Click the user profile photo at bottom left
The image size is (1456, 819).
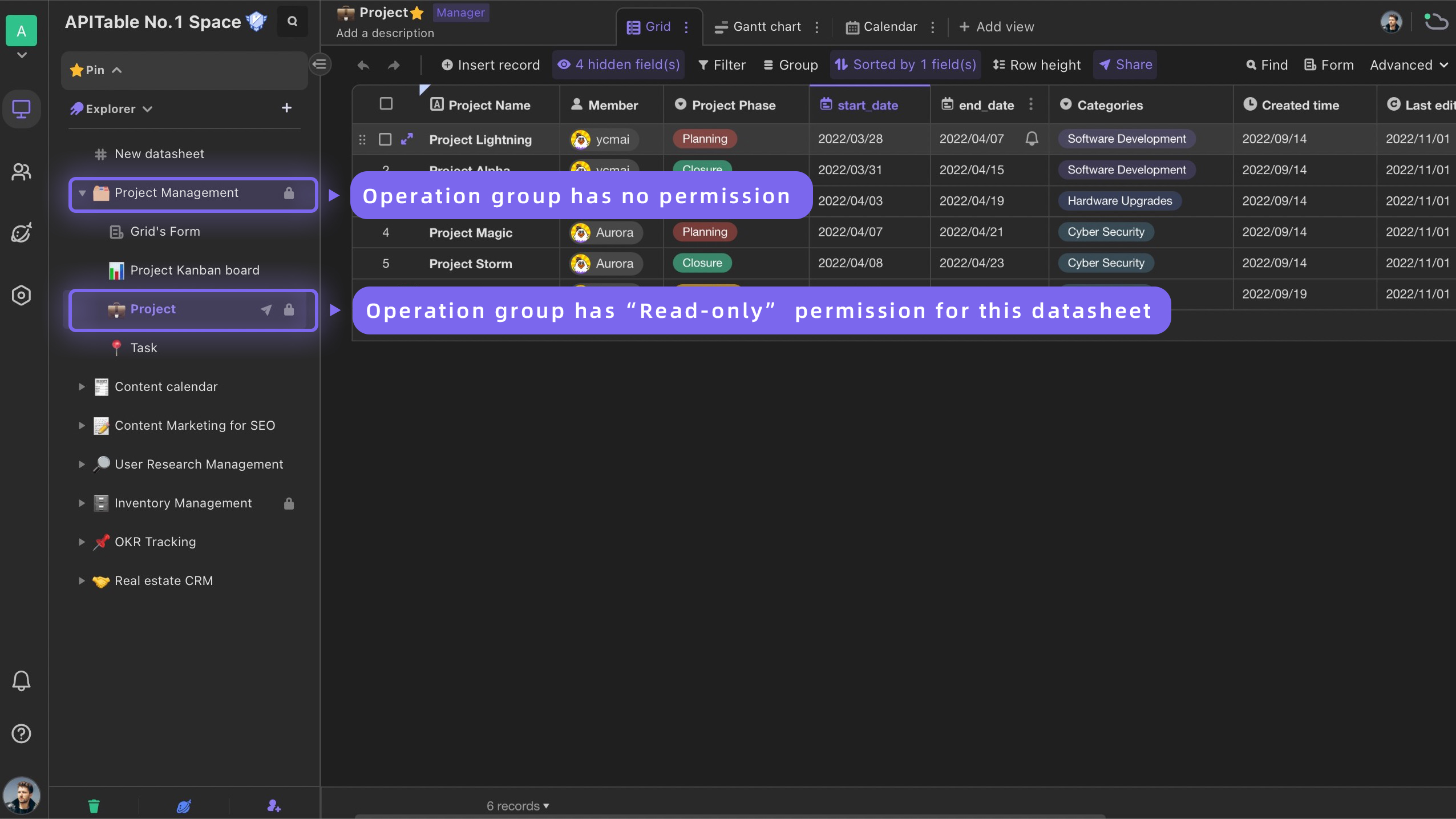point(21,795)
